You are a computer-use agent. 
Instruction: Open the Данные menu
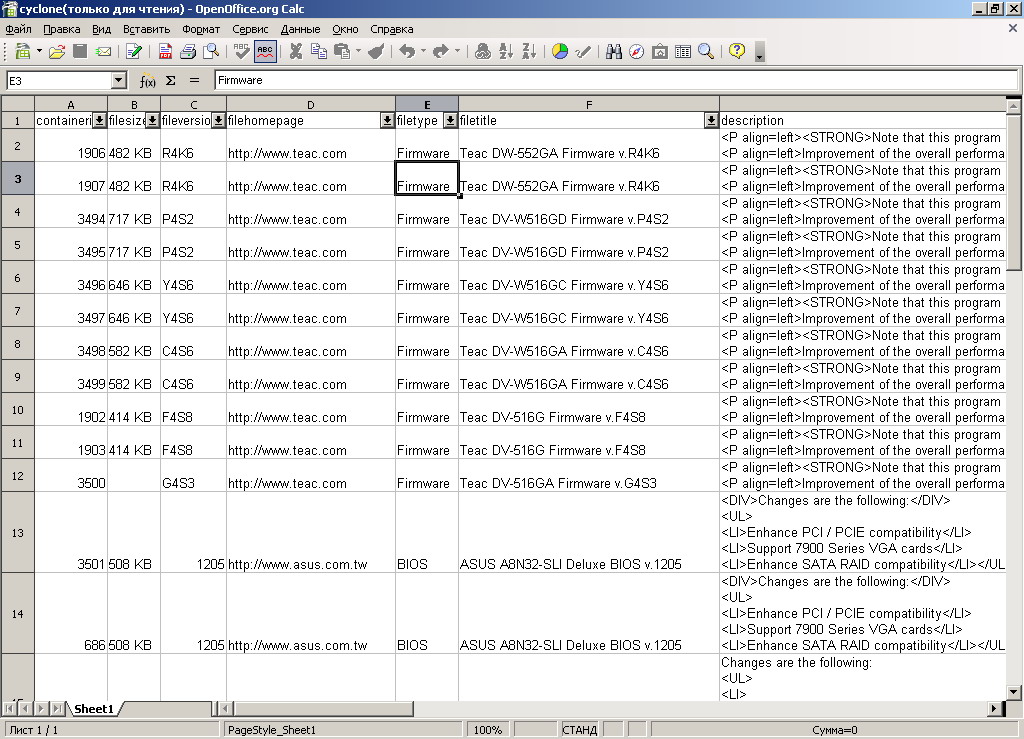(x=300, y=29)
